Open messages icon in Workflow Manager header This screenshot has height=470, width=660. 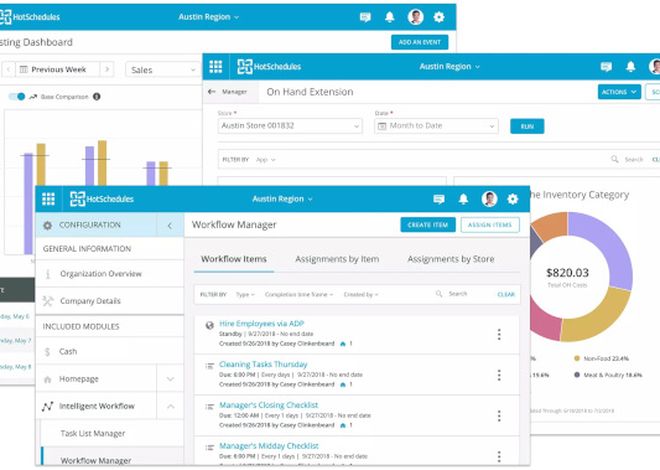pos(439,199)
